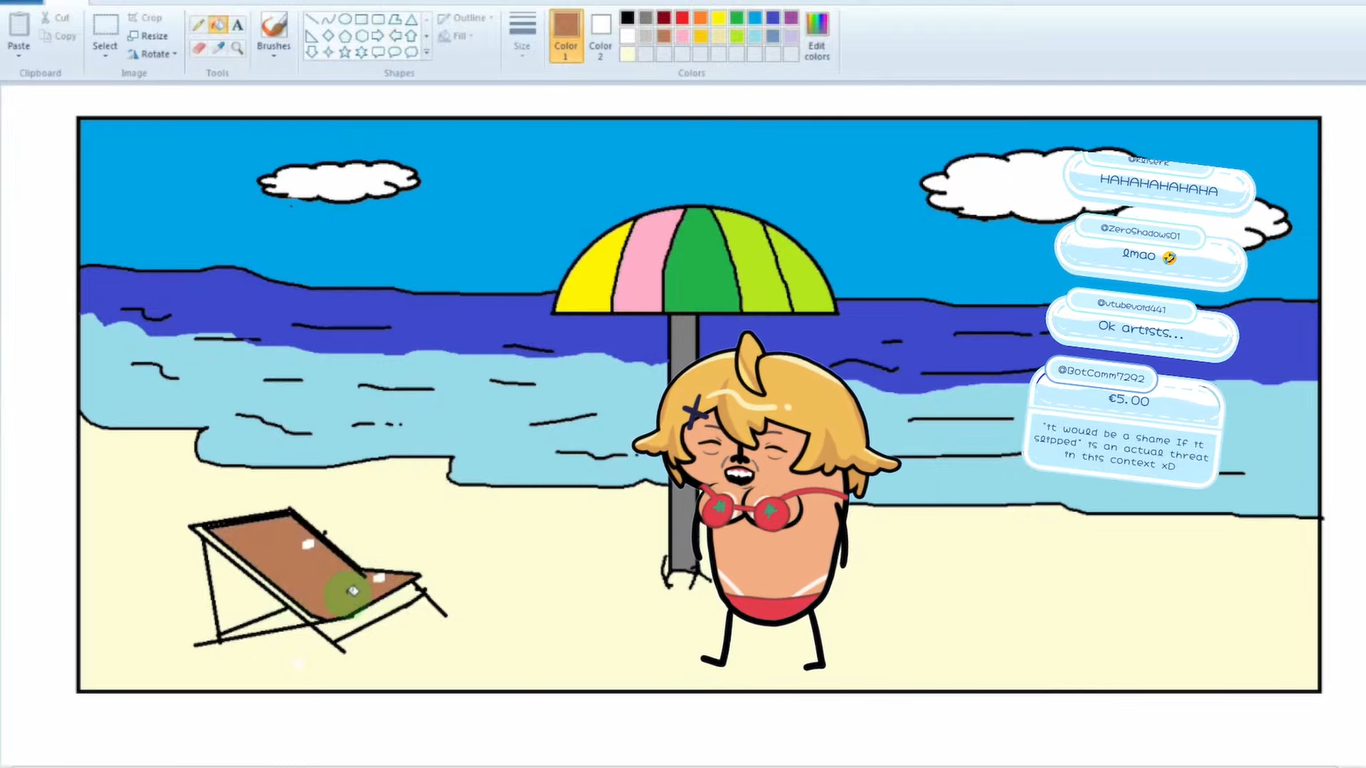Image resolution: width=1366 pixels, height=768 pixels.
Task: Pick the orange color swatch
Action: [x=700, y=18]
